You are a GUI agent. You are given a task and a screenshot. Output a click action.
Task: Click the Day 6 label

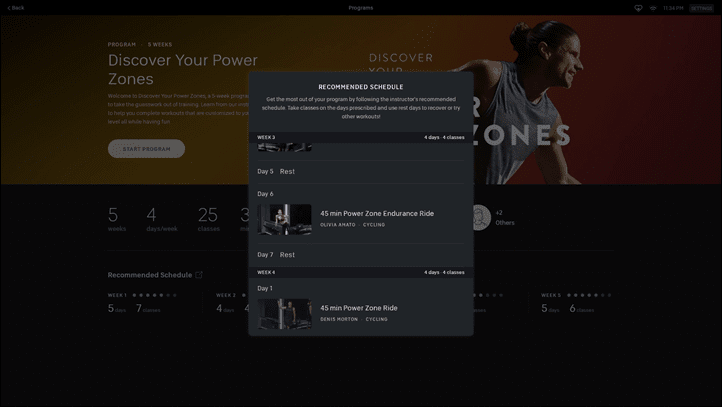coord(265,194)
